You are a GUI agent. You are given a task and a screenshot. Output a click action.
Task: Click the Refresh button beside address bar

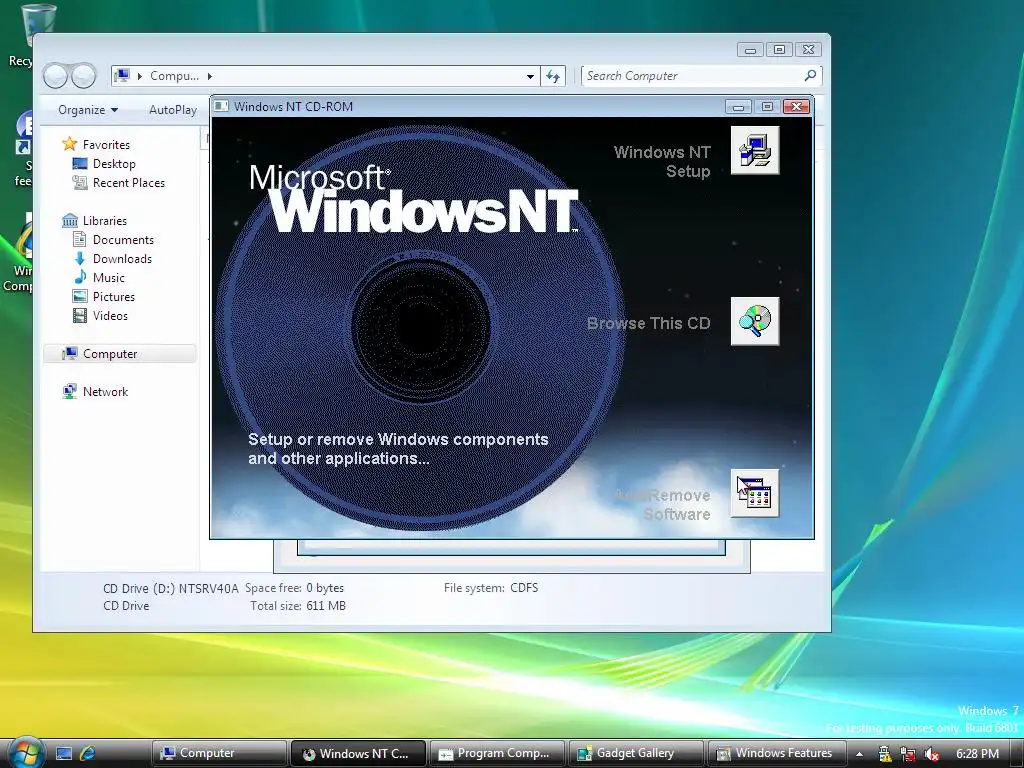point(553,76)
